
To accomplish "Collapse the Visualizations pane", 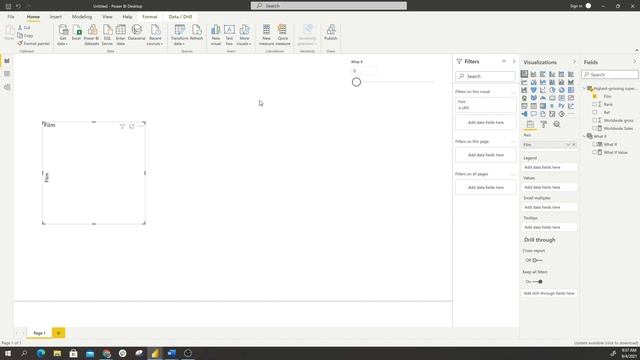I will coord(574,62).
